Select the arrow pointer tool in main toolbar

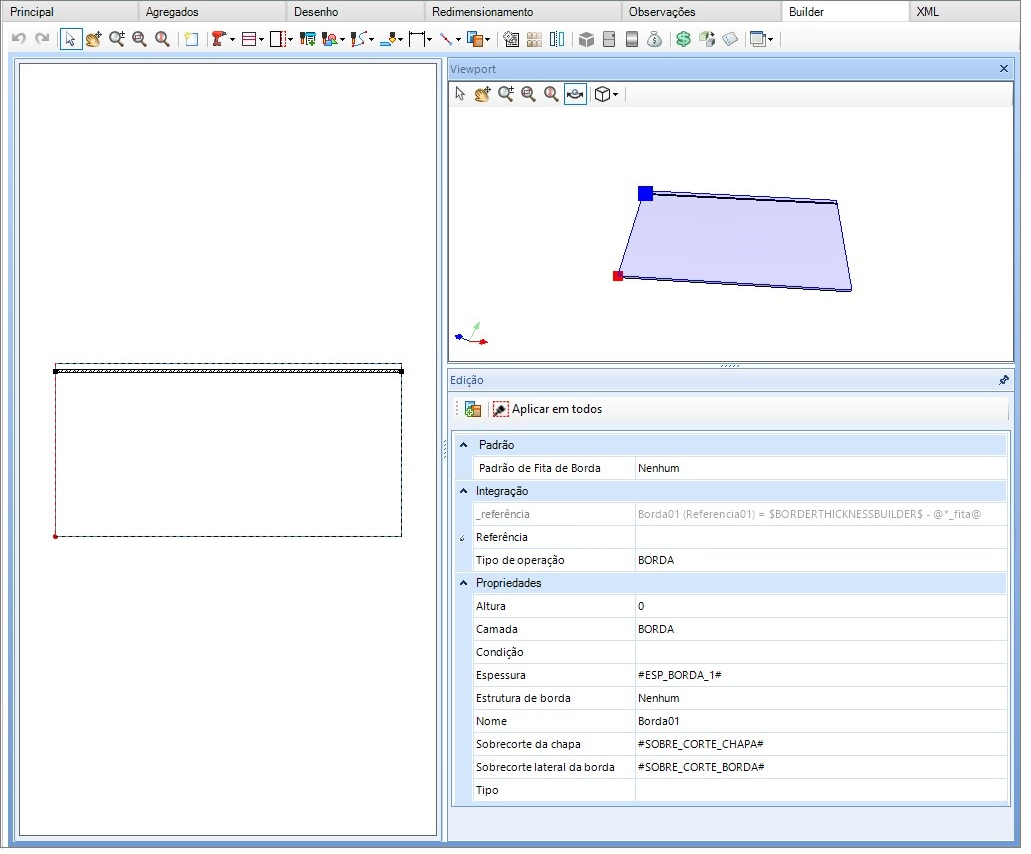coord(70,39)
